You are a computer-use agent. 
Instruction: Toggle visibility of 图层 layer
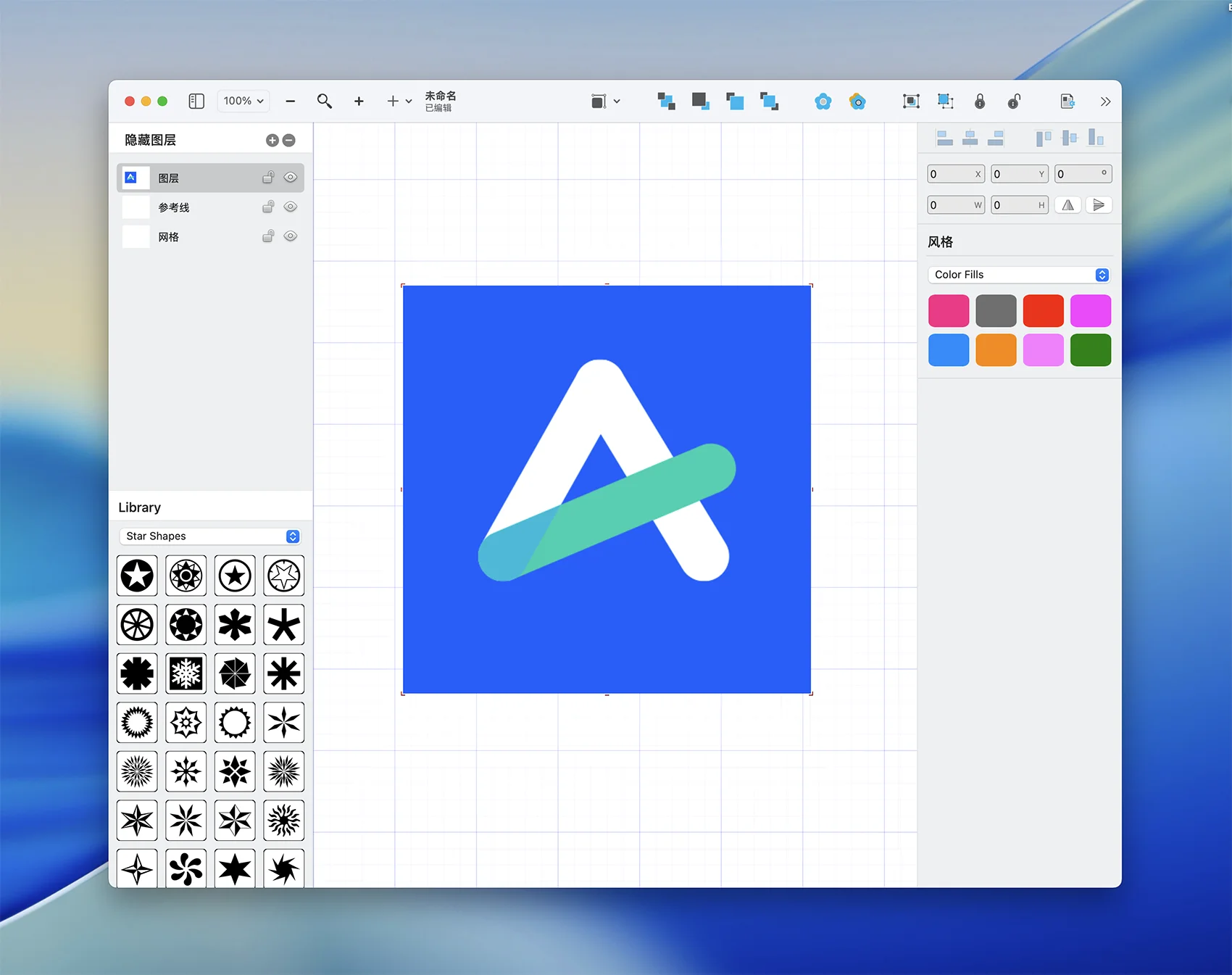coord(291,178)
